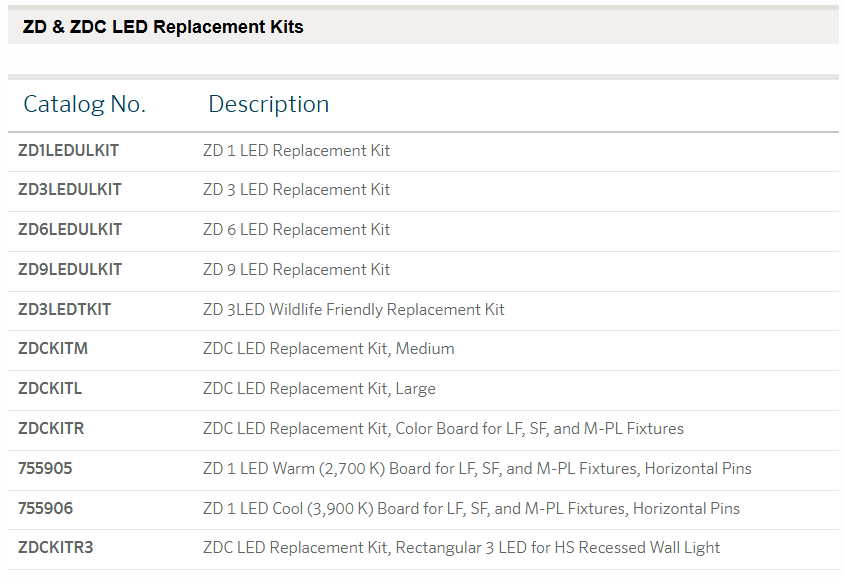The height and width of the screenshot is (578, 844).
Task: Click the Catalog No. column header
Action: tap(84, 104)
